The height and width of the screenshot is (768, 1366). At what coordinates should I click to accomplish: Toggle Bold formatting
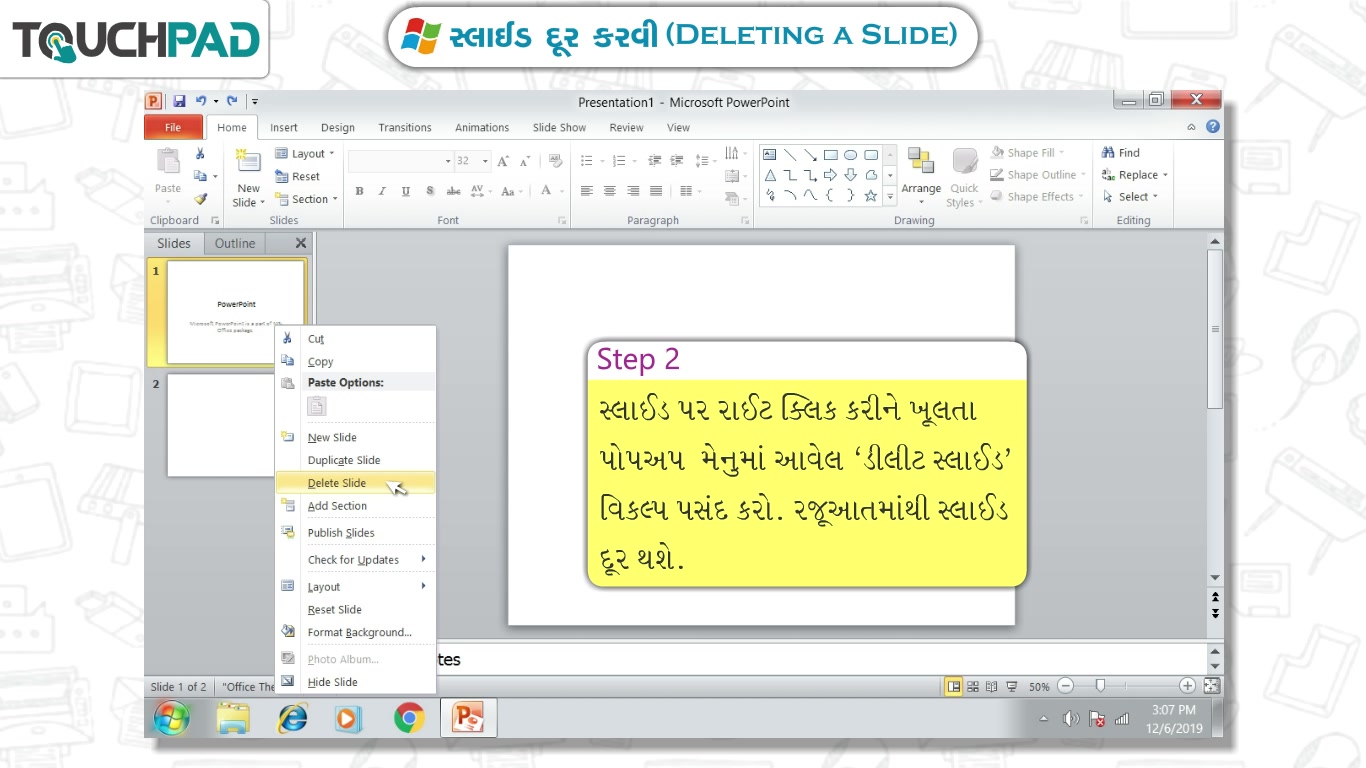(x=359, y=191)
